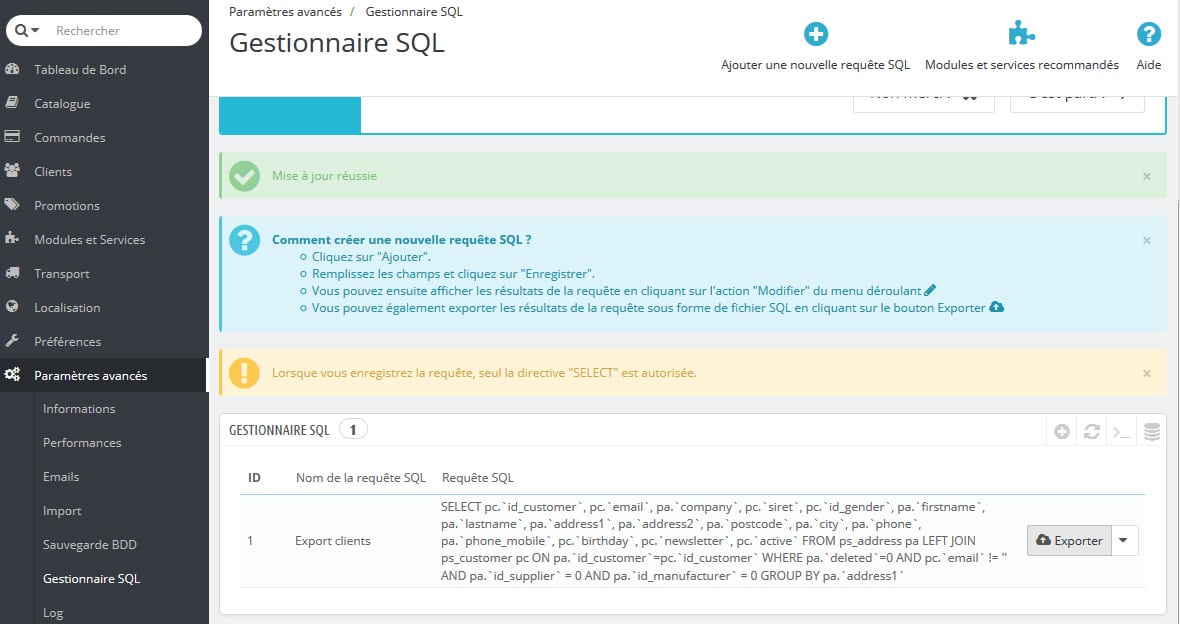1180x624 pixels.
Task: Click the Catalogue book icon
Action: (12, 102)
